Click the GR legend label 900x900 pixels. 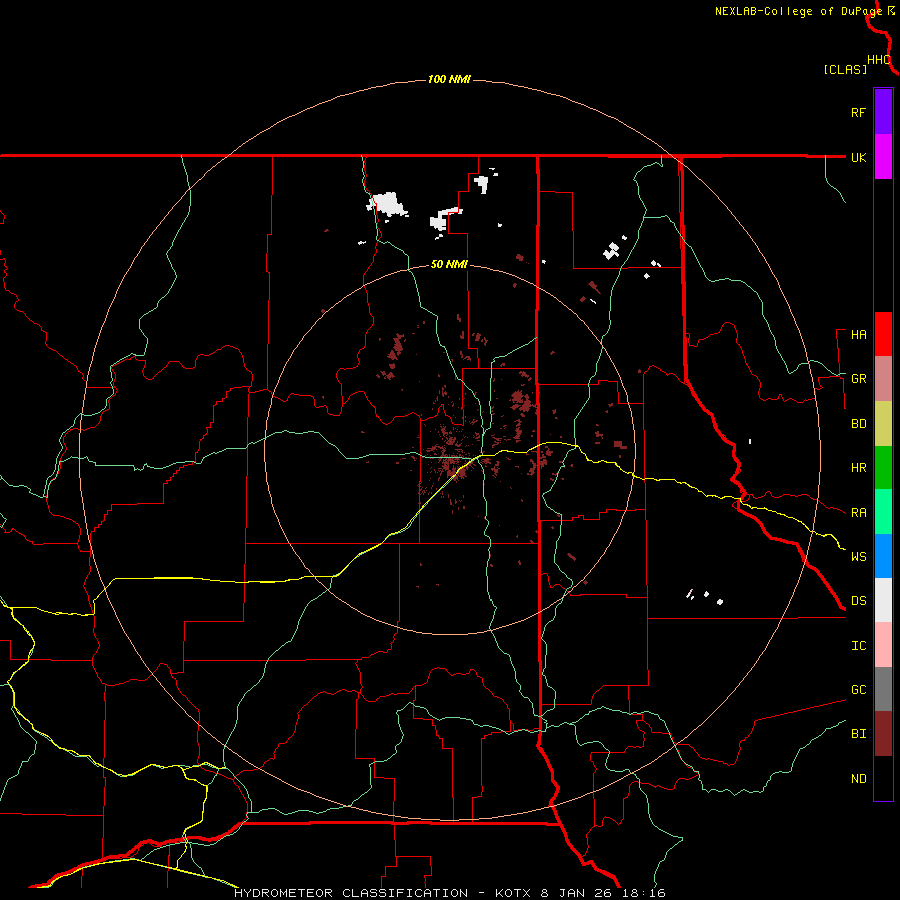pyautogui.click(x=858, y=379)
